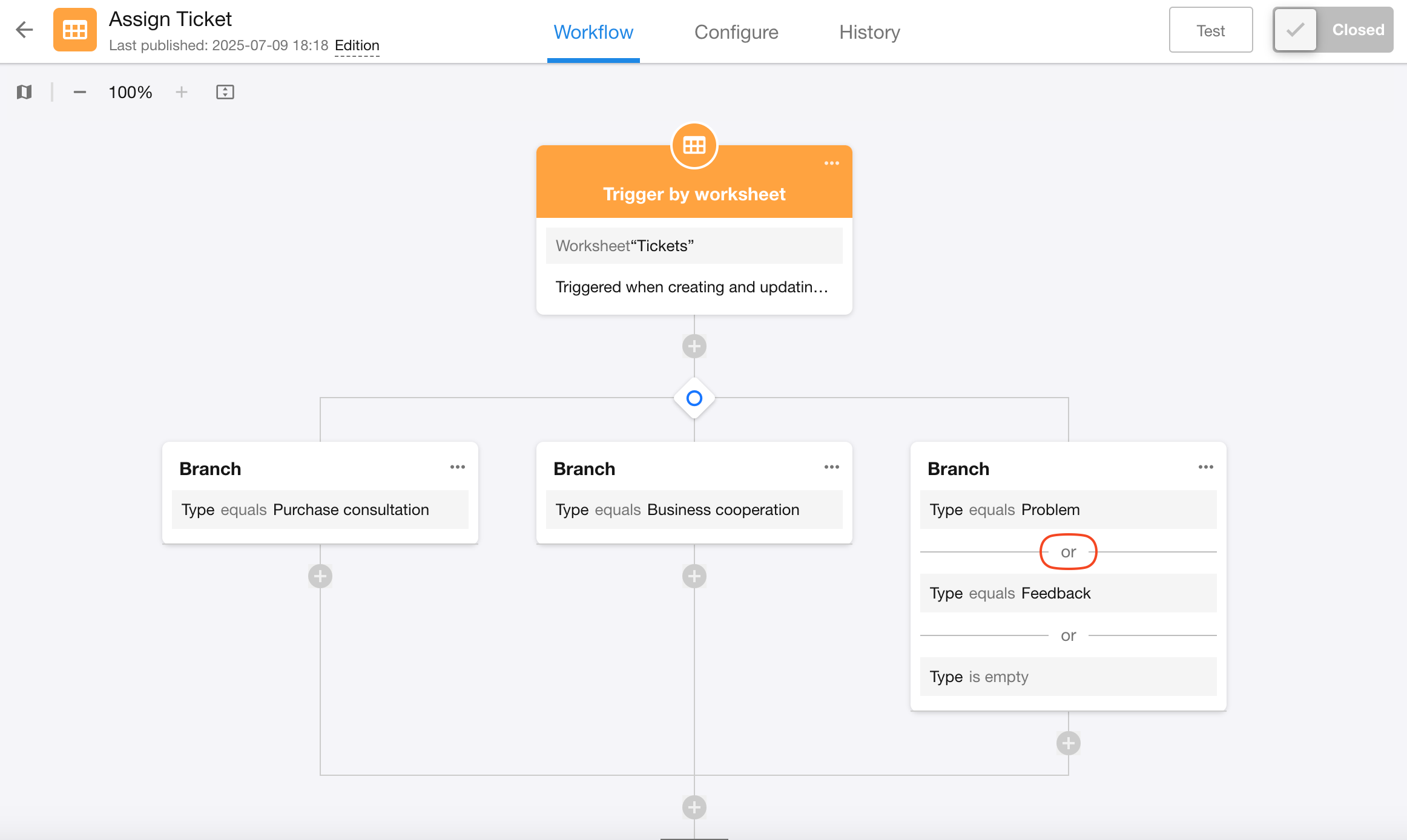The height and width of the screenshot is (840, 1407).
Task: Open the minimap icon in toolbar
Action: (x=24, y=92)
